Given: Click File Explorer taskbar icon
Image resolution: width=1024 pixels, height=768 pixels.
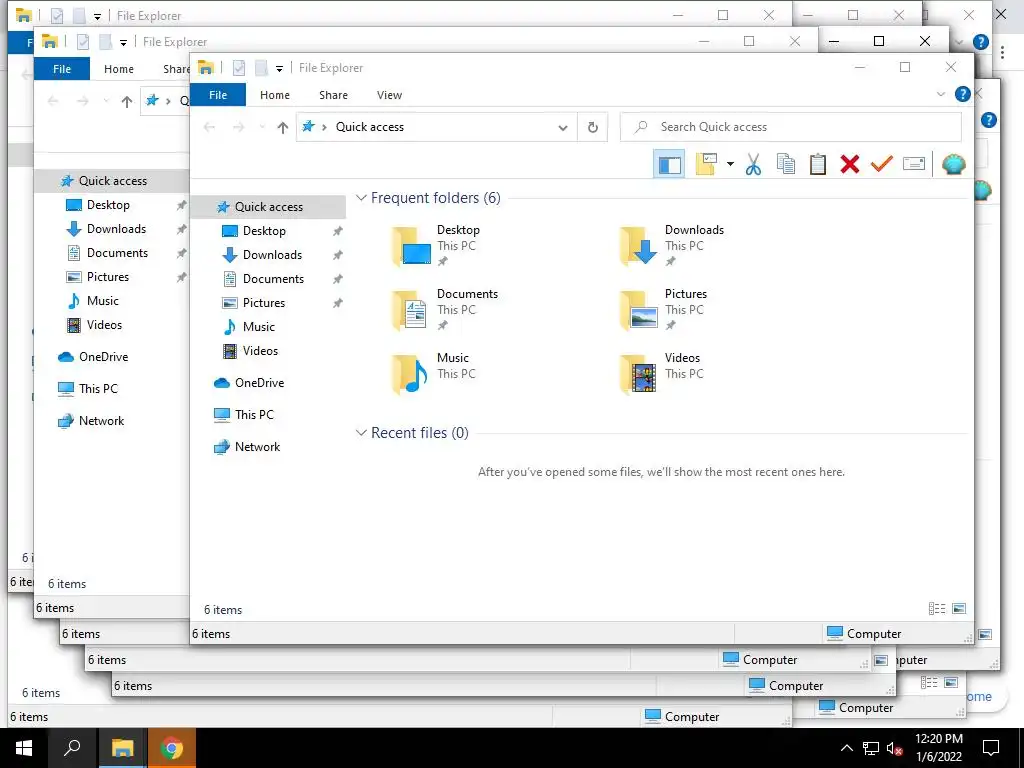Looking at the screenshot, I should pyautogui.click(x=122, y=748).
